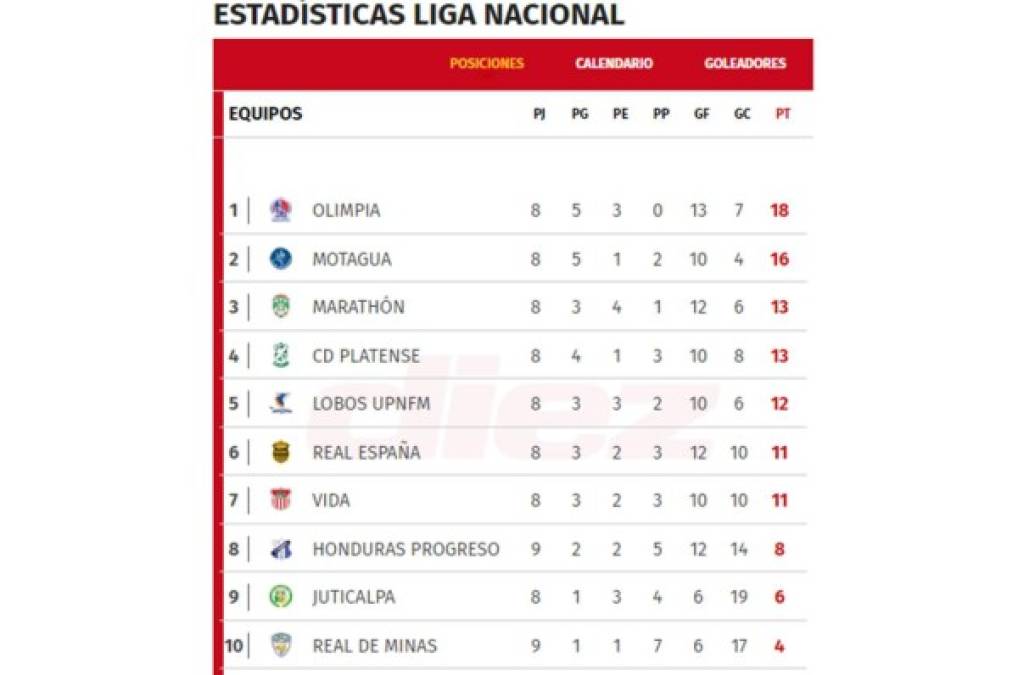Click the Juticalpa team crest

click(x=281, y=597)
